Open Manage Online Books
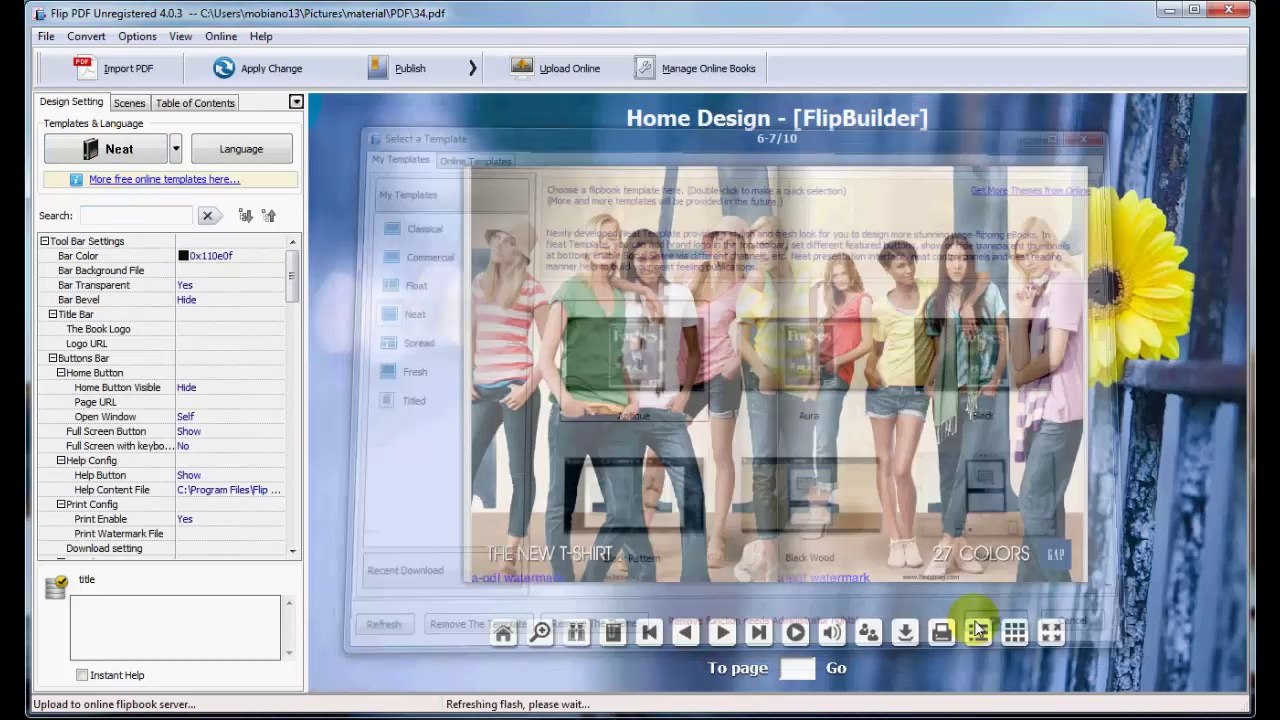The image size is (1280, 720). pos(695,68)
